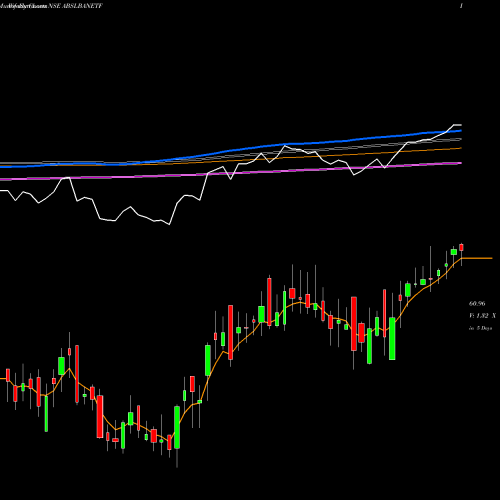Viewport: 500px width, 500px height.
Task: Click the tall green candle at the chart's lowest point
Action: coord(177,427)
